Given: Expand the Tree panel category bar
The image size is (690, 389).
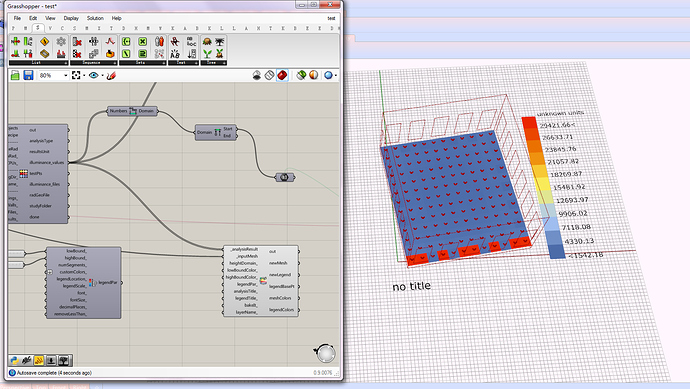Looking at the screenshot, I should point(213,63).
